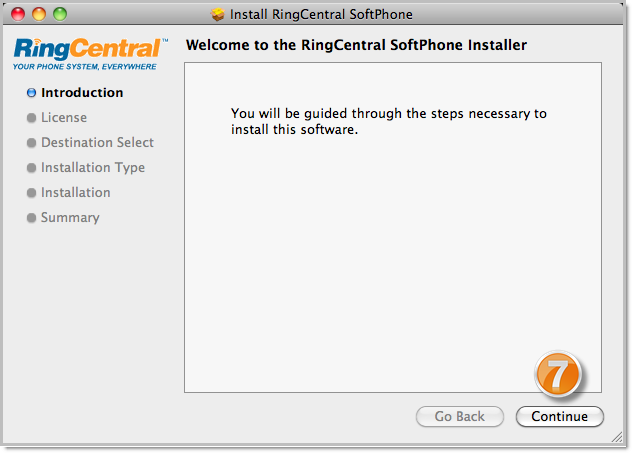
Task: Select the Destination Select step label
Action: click(97, 142)
